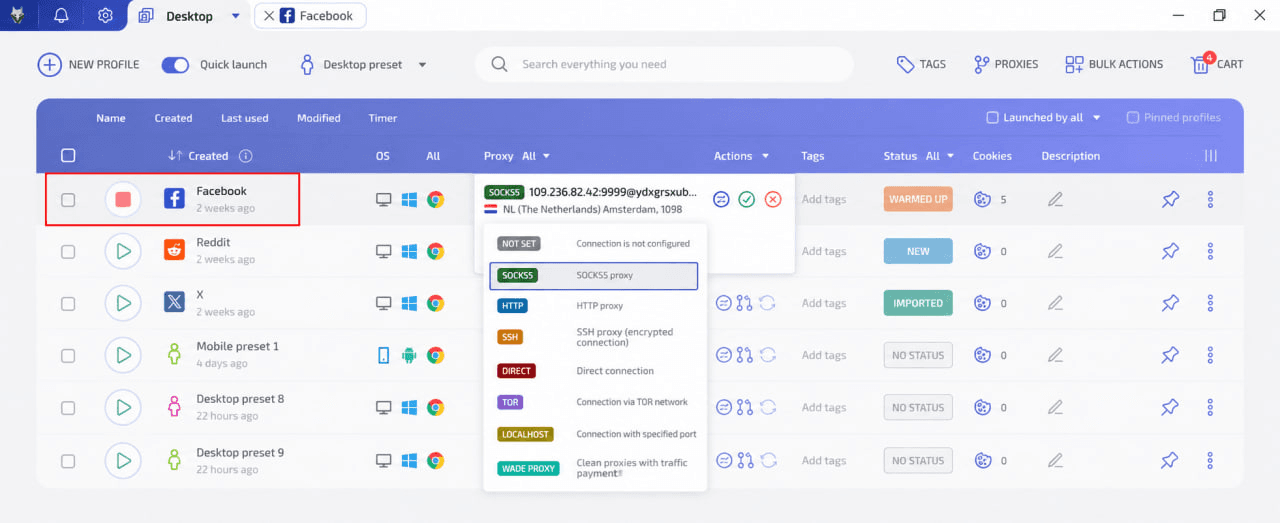Sort by Timer
The image size is (1280, 523).
pyautogui.click(x=383, y=118)
